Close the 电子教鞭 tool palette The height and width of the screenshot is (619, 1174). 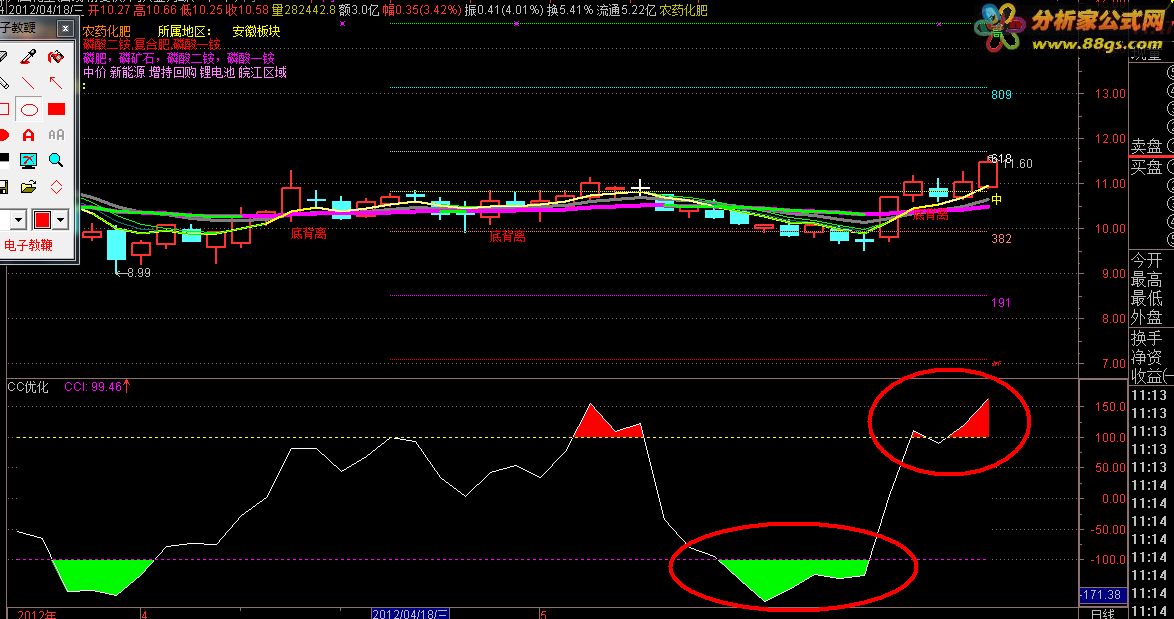(x=65, y=28)
